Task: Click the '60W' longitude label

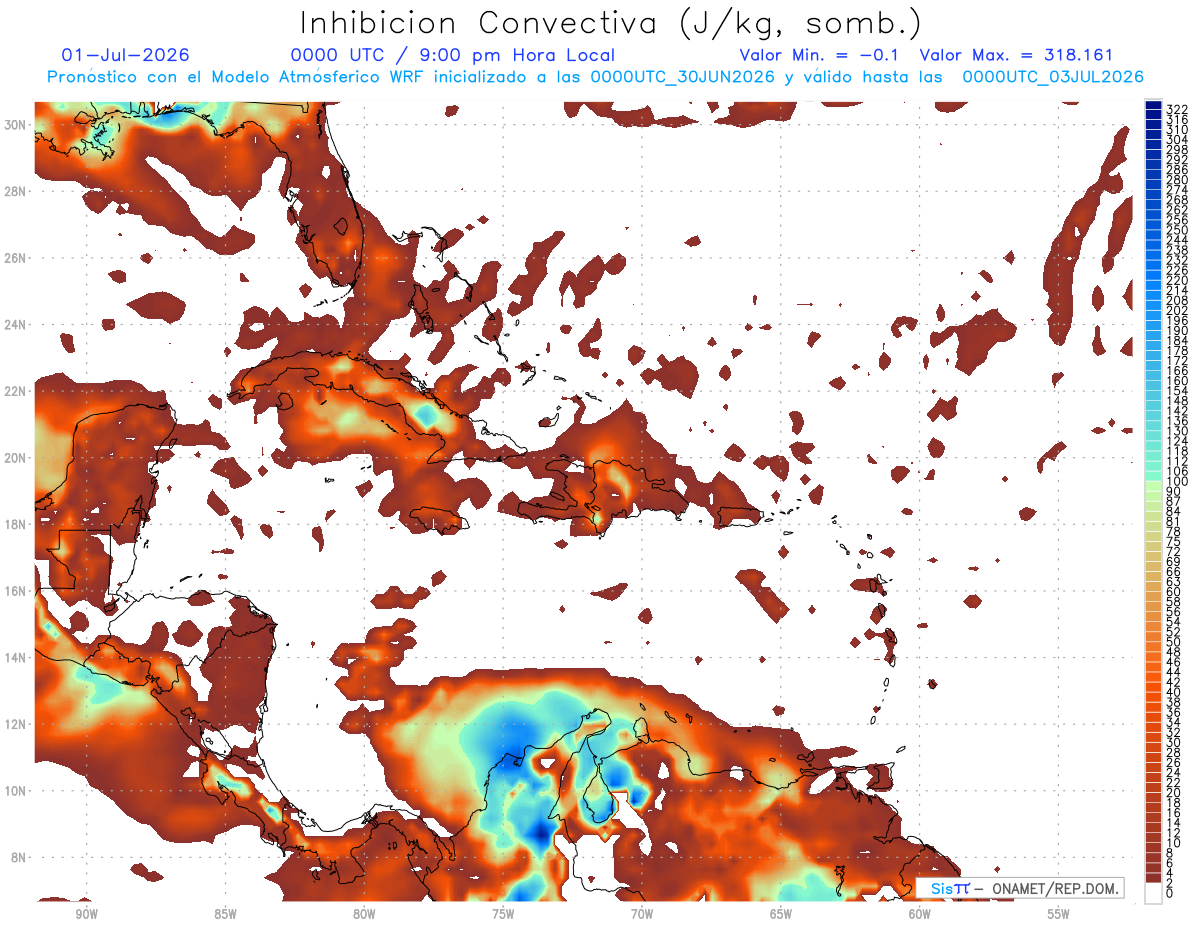Action: pyautogui.click(x=920, y=914)
